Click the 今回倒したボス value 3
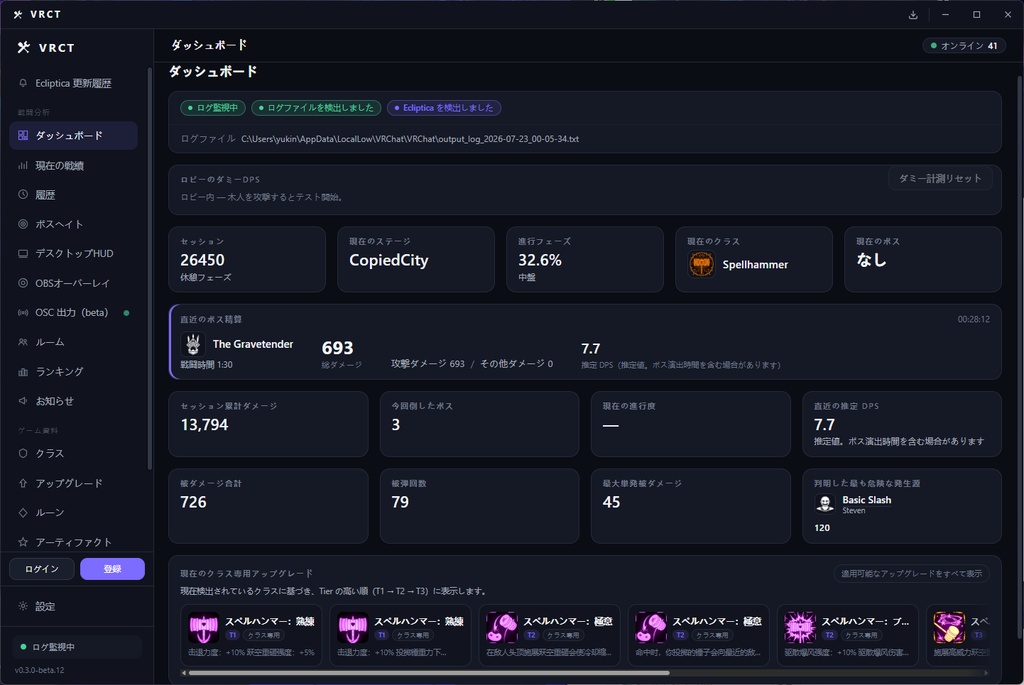The height and width of the screenshot is (685, 1024). tap(395, 424)
